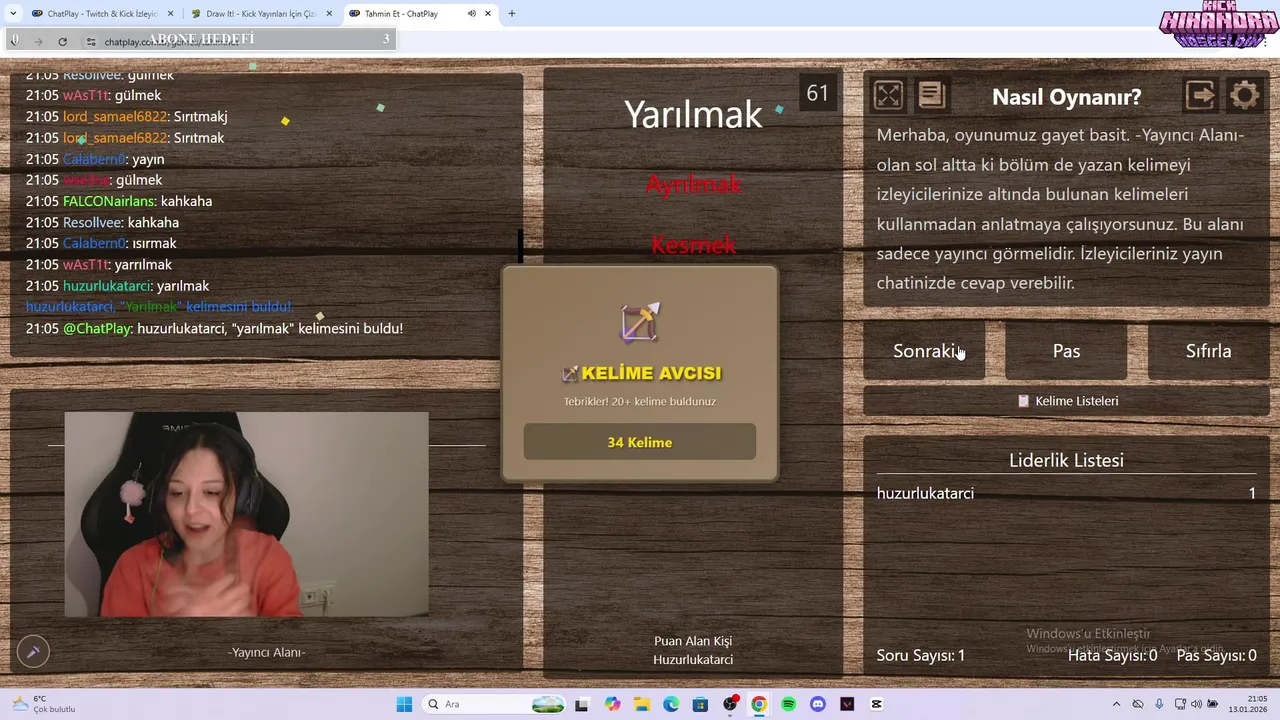Open OBS Studio from taskbar

730,704
